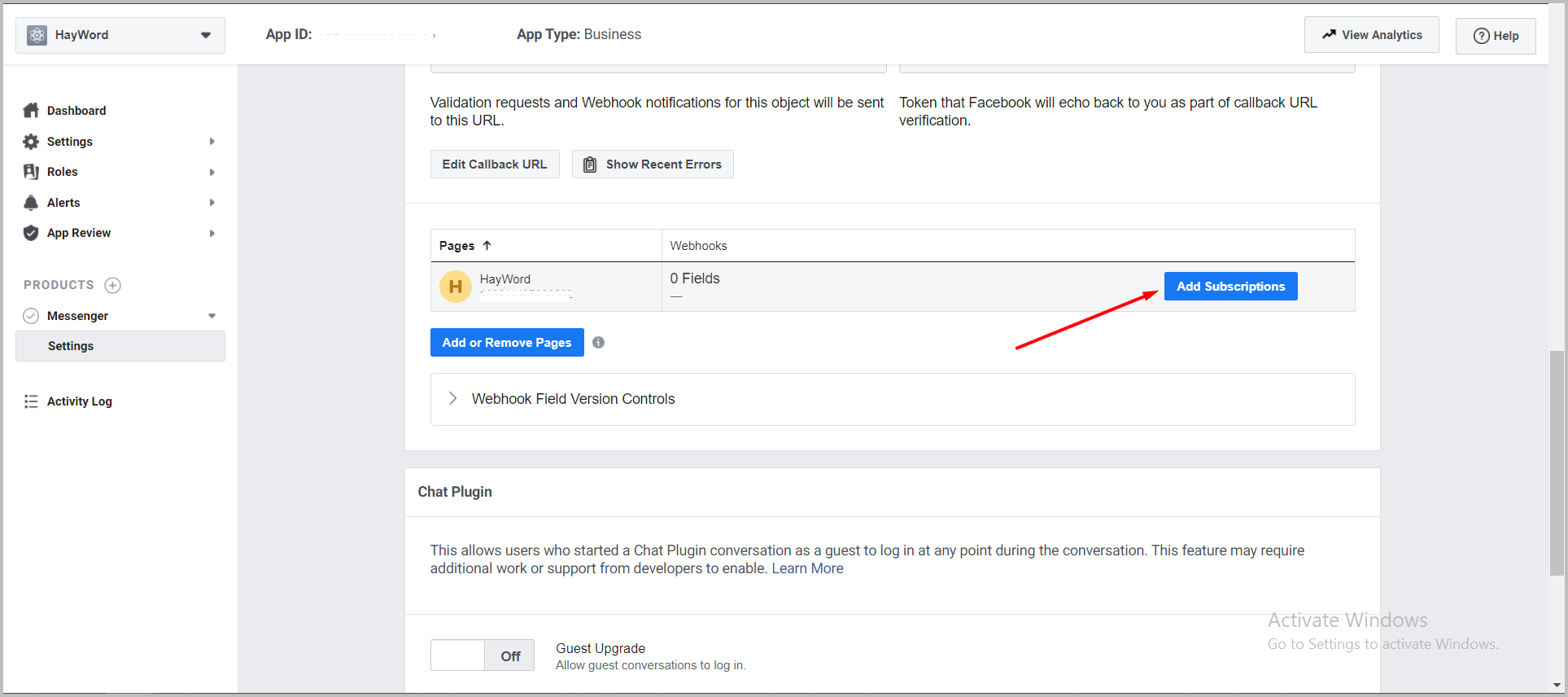Screen dimensions: 1568x697
Task: Click the App Type: Business label
Action: point(579,34)
